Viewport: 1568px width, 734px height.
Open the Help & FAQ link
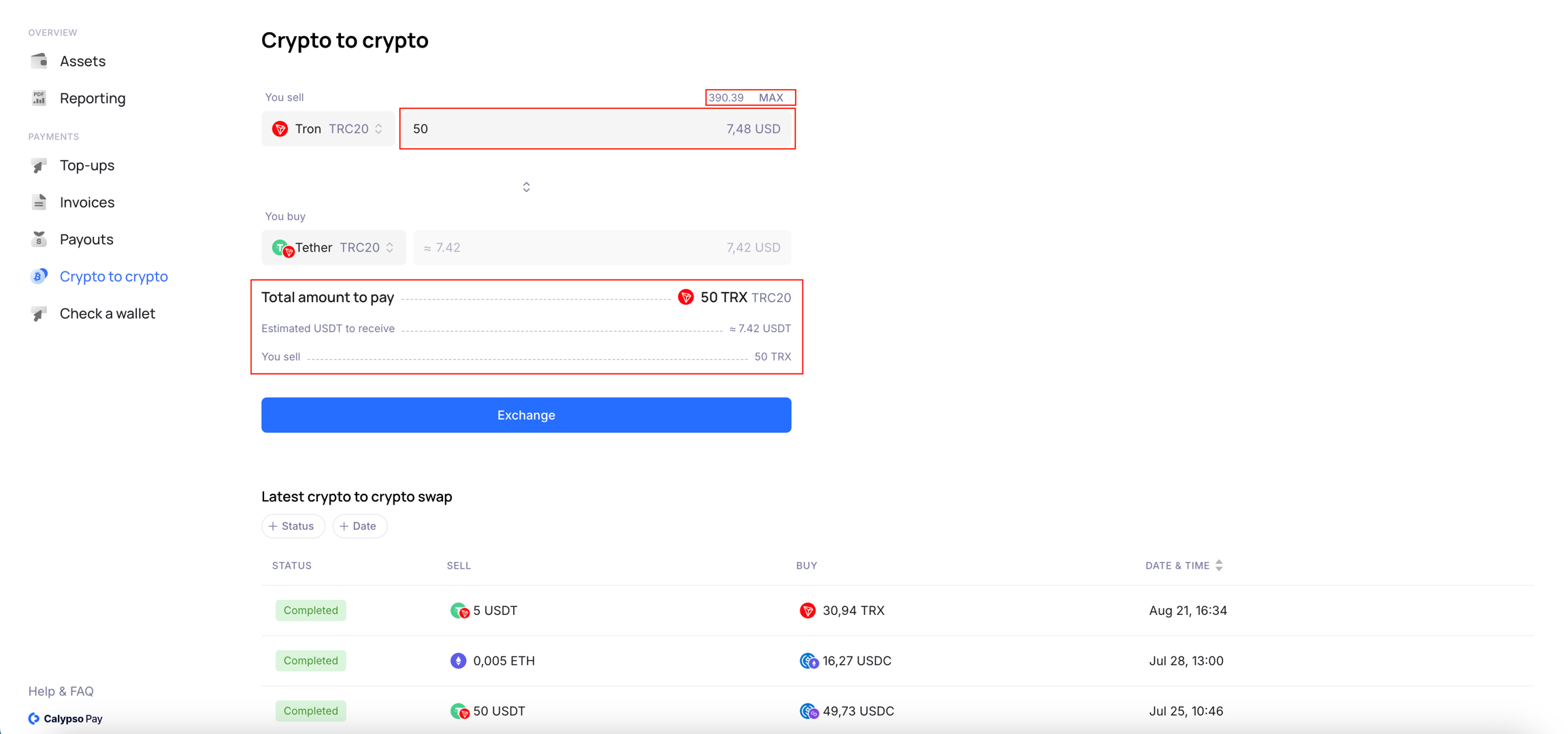click(61, 691)
